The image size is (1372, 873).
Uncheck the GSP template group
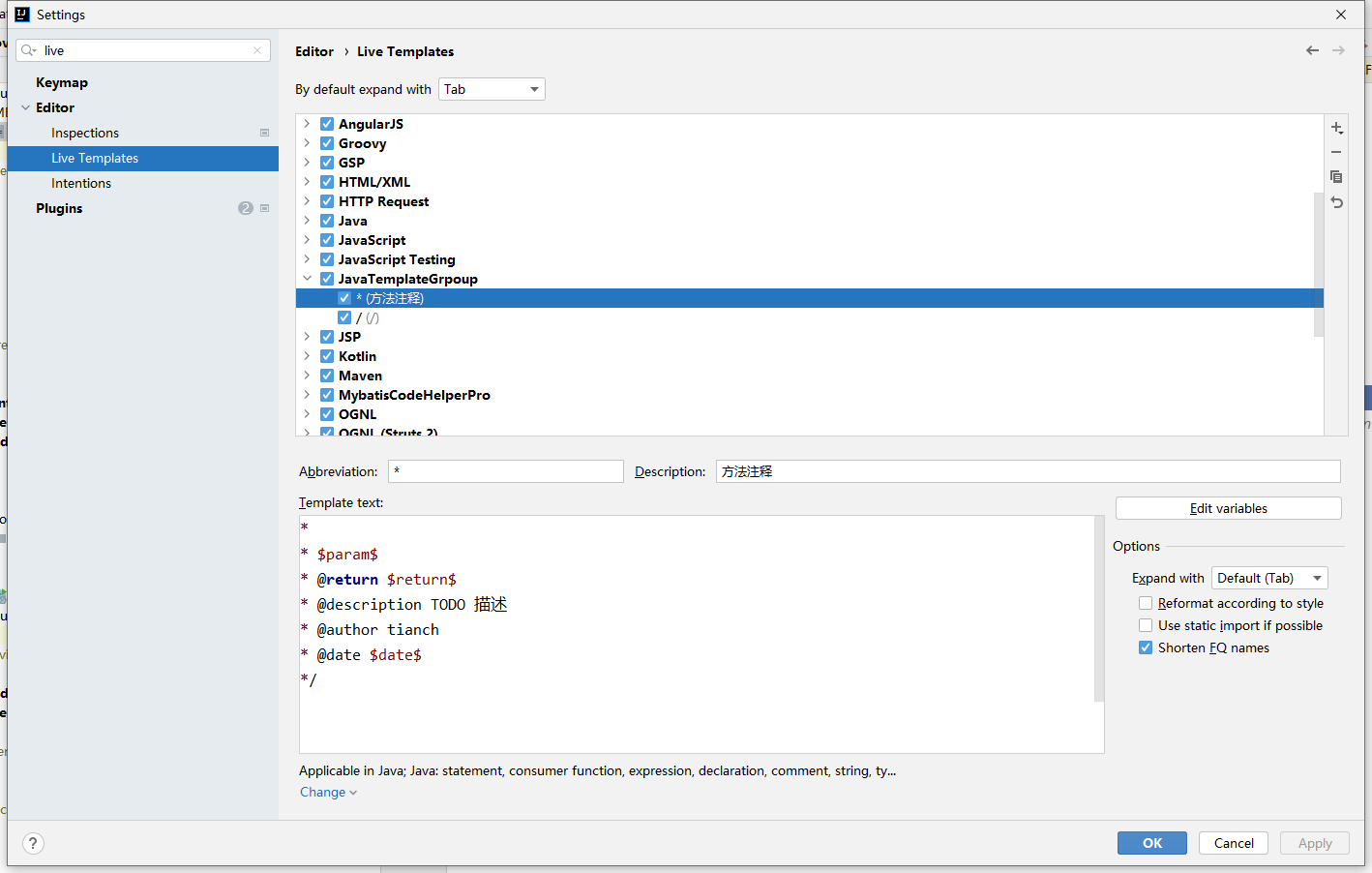(x=327, y=163)
